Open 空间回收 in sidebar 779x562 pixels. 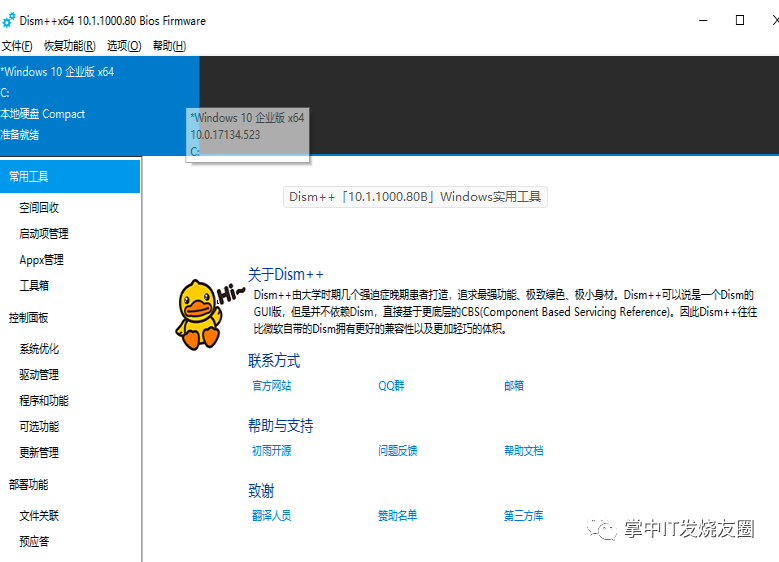point(39,208)
